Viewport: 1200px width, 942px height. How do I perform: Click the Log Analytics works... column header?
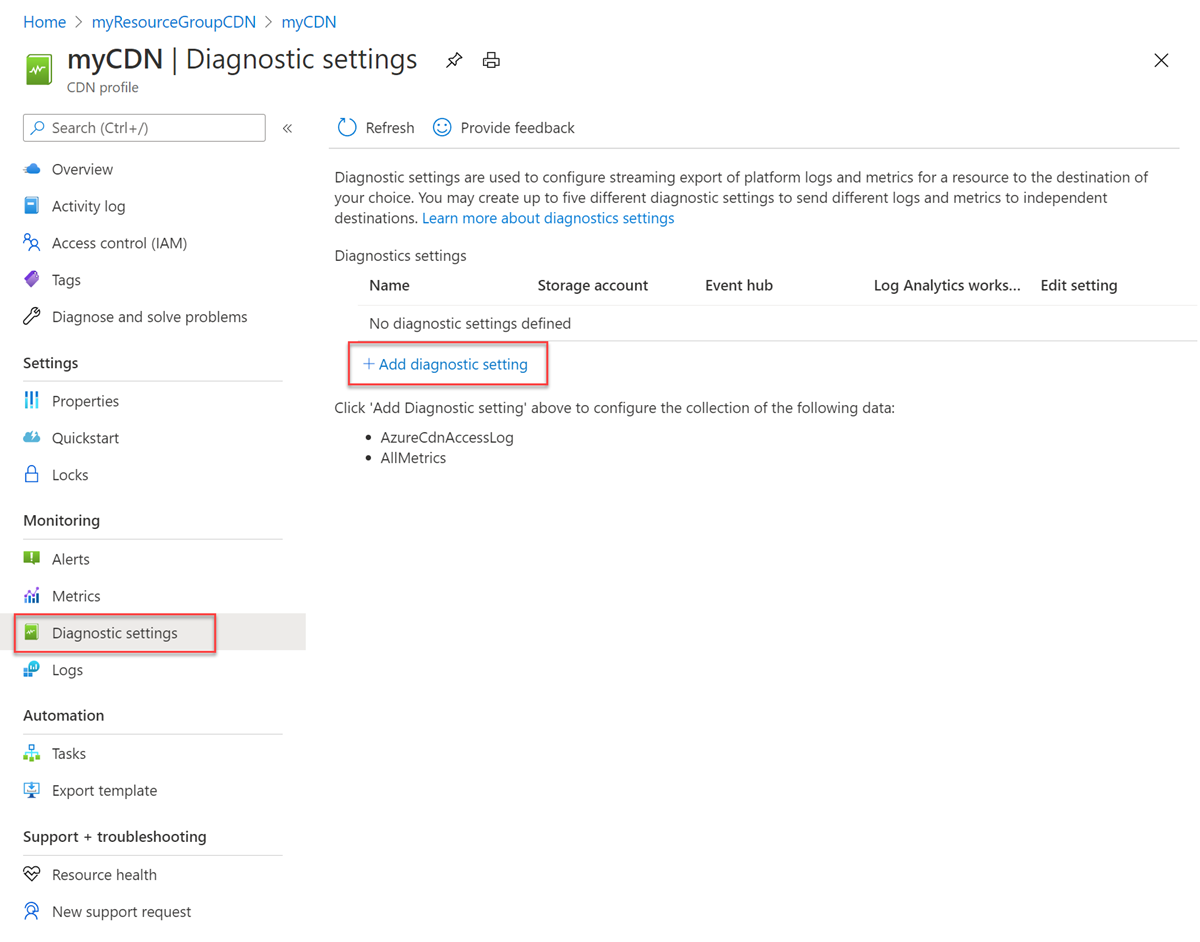point(947,286)
